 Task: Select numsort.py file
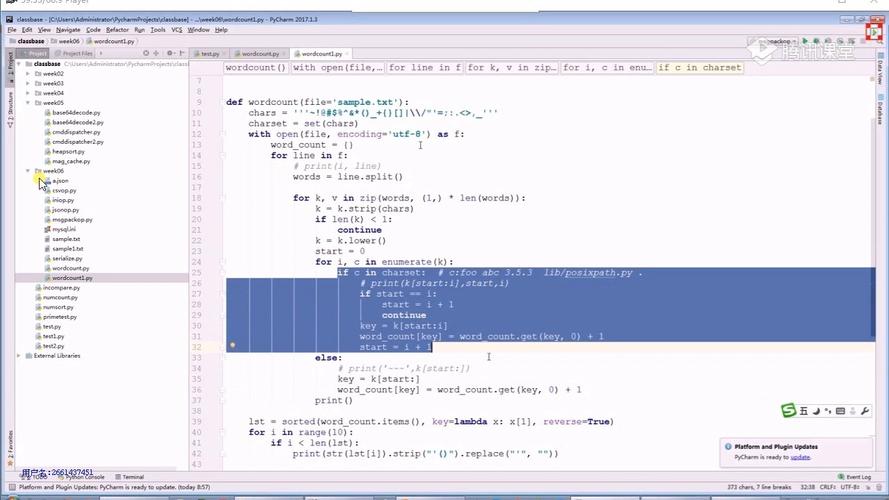(x=57, y=307)
